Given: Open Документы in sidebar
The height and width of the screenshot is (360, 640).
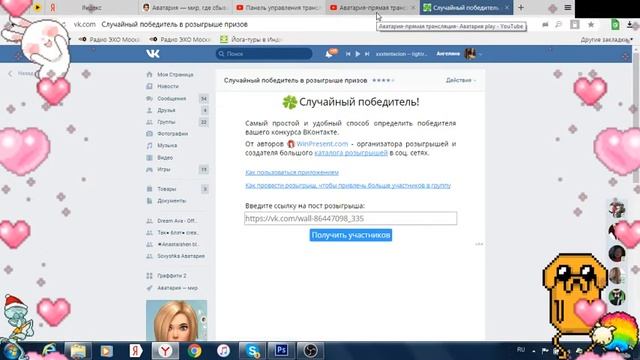Looking at the screenshot, I should click(x=171, y=201).
